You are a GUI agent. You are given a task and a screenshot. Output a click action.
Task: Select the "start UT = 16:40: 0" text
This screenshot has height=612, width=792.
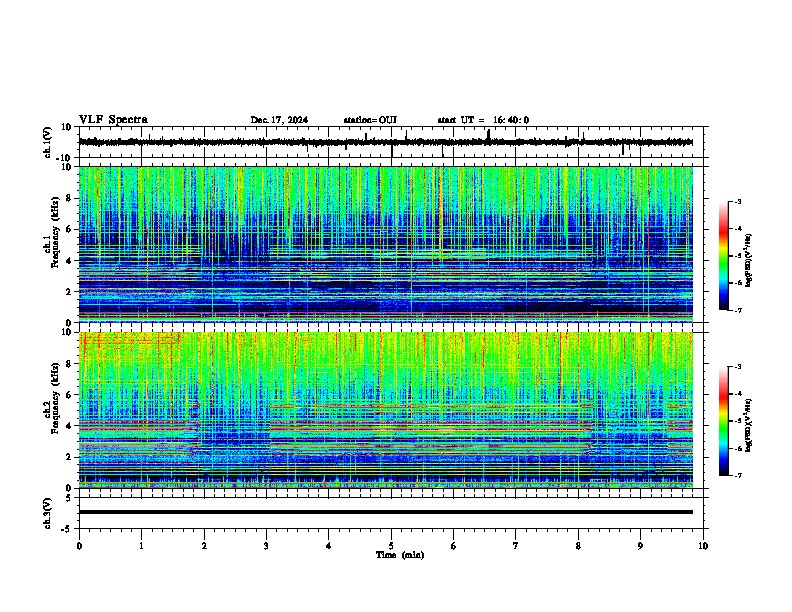483,120
